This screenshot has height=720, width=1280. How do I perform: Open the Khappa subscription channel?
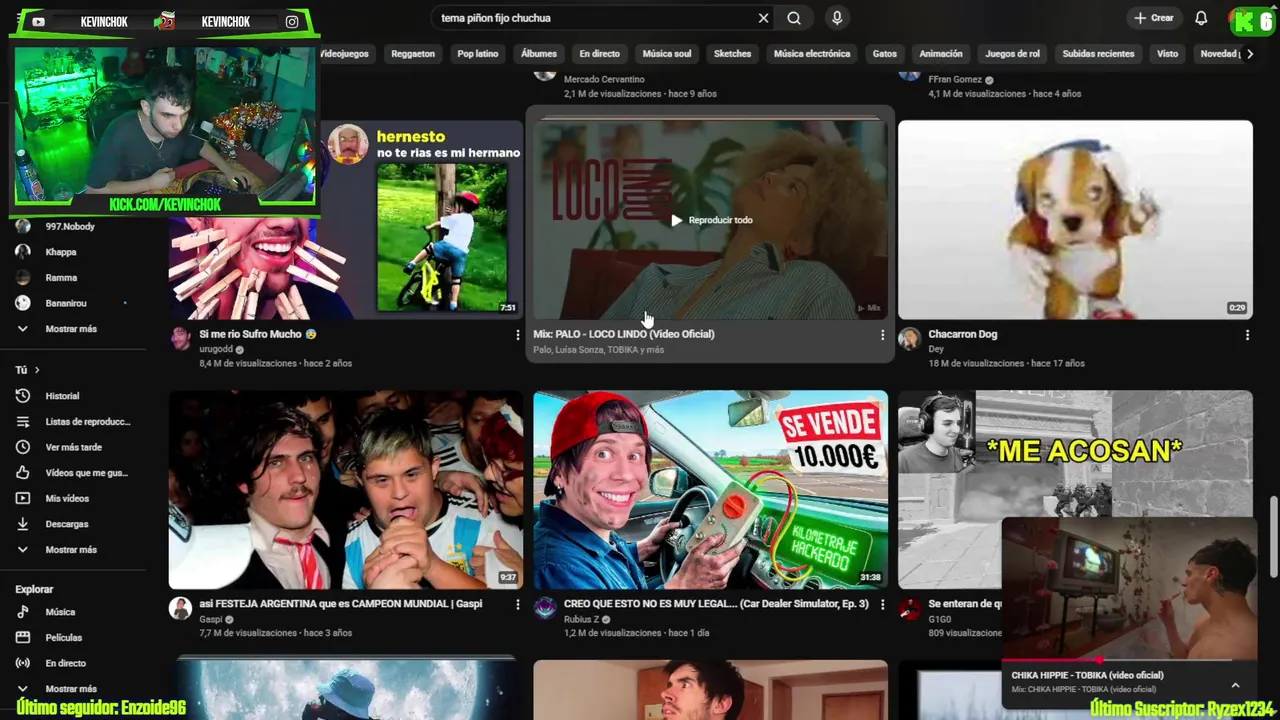[61, 252]
